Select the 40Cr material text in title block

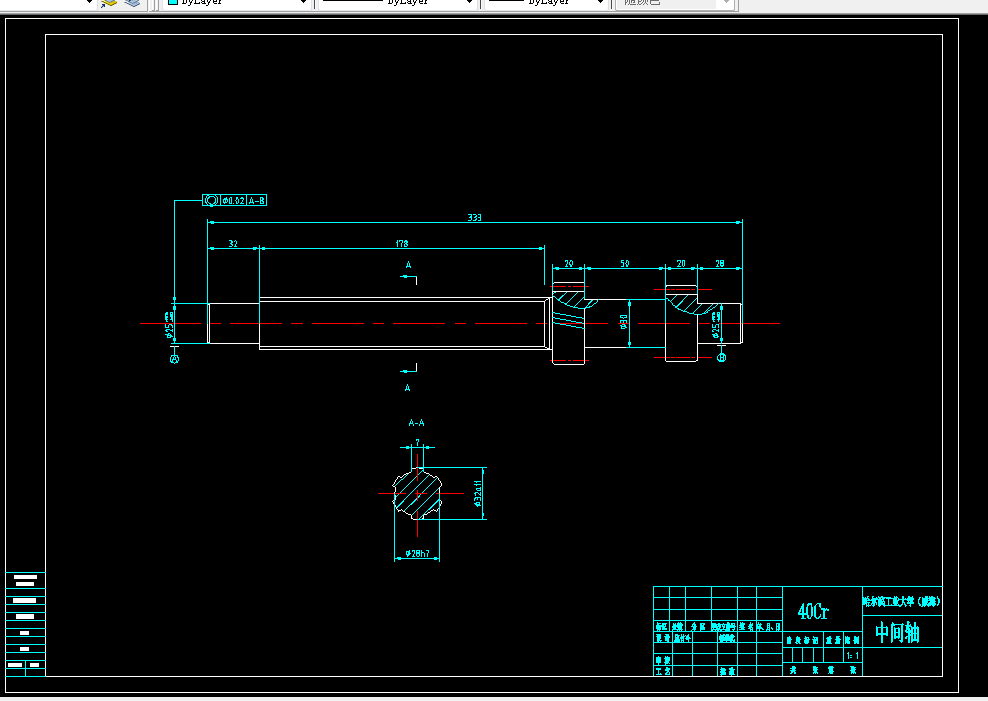coord(813,611)
